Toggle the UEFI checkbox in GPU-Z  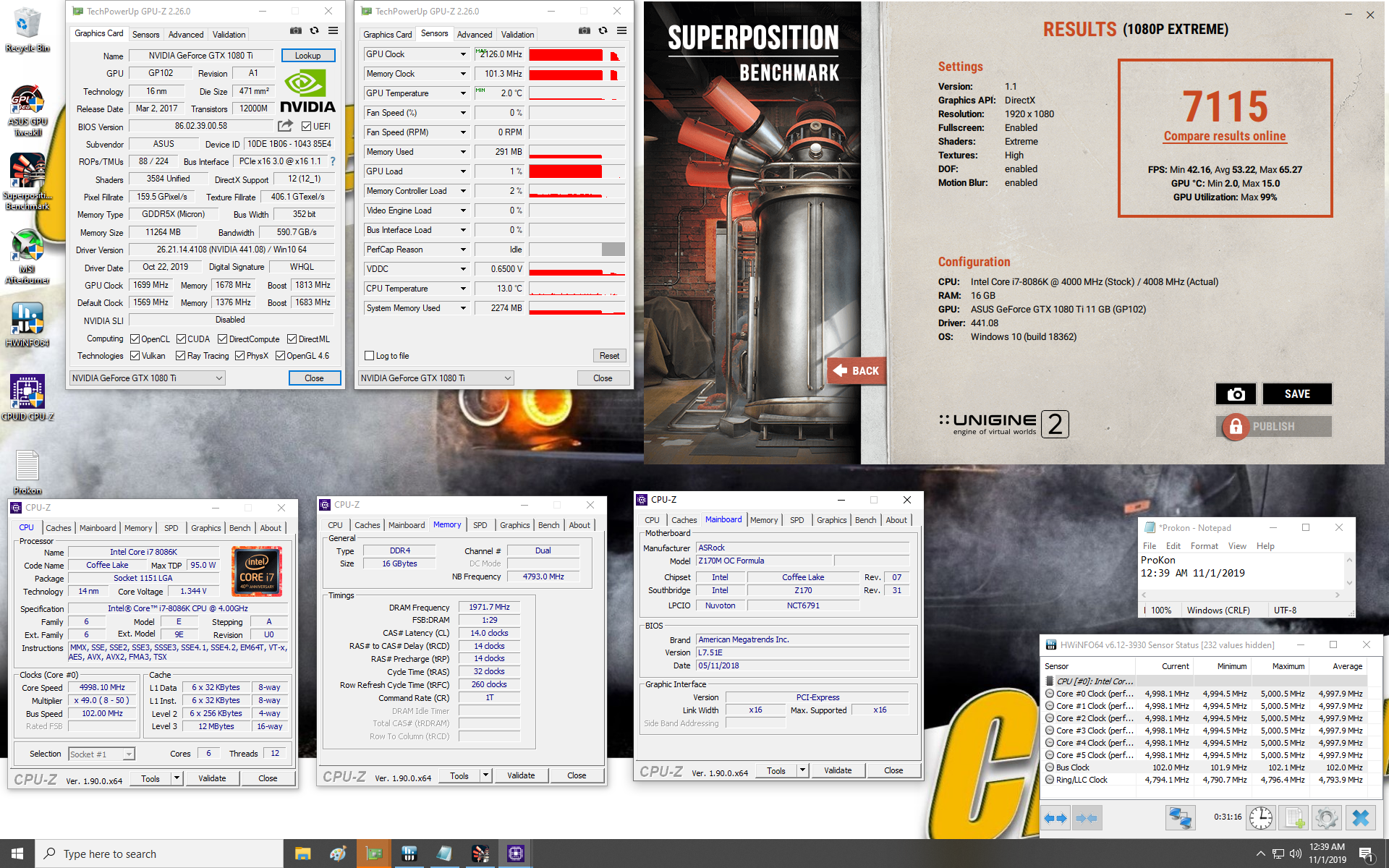click(x=307, y=127)
